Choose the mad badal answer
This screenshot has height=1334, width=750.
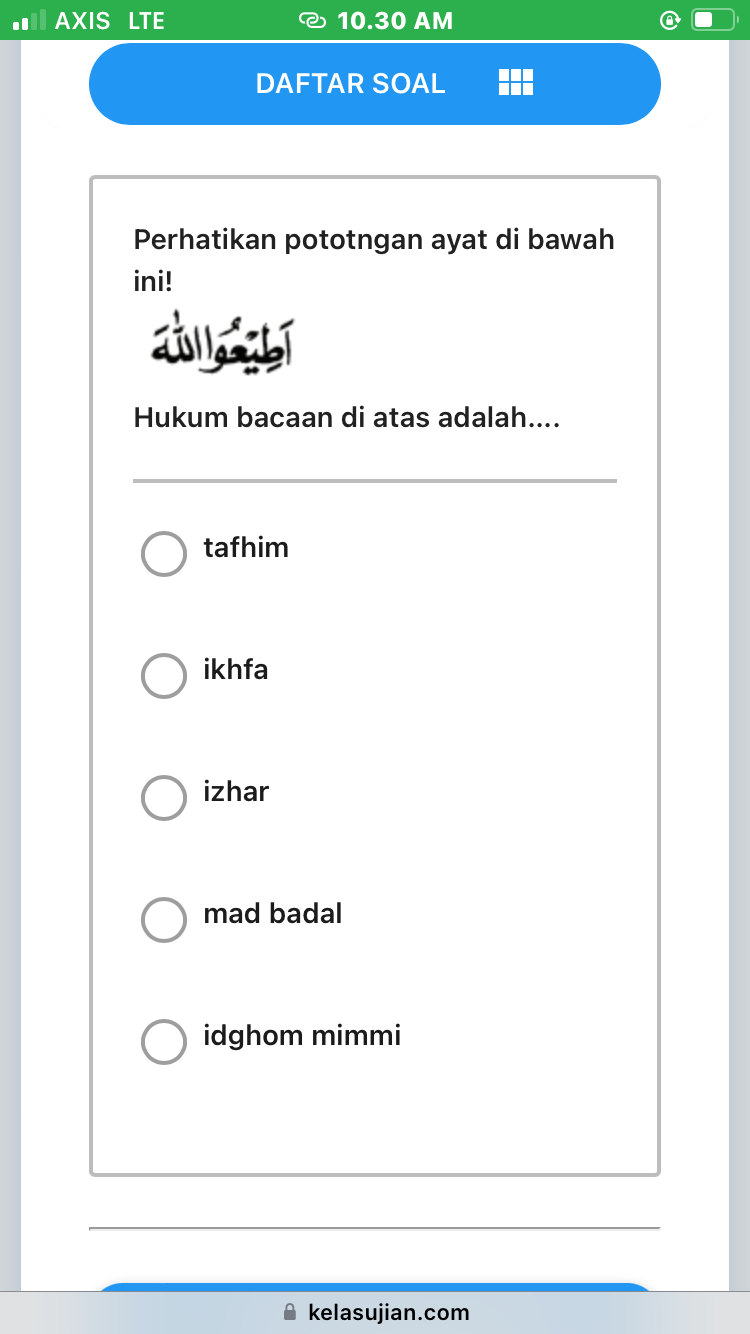[163, 919]
